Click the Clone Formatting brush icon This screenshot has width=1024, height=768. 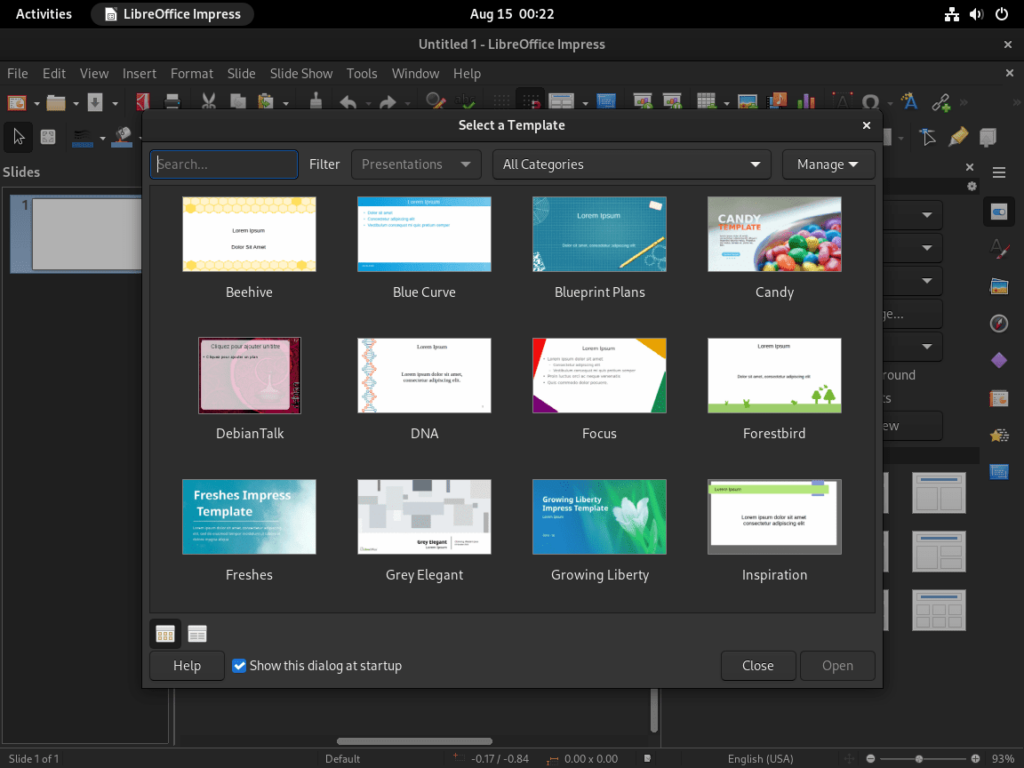[x=316, y=102]
